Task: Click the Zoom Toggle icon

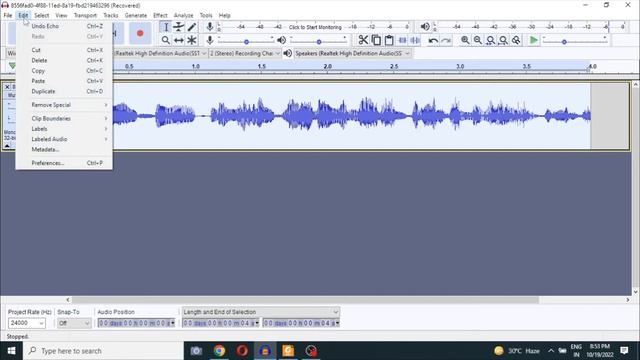Action: [x=516, y=40]
